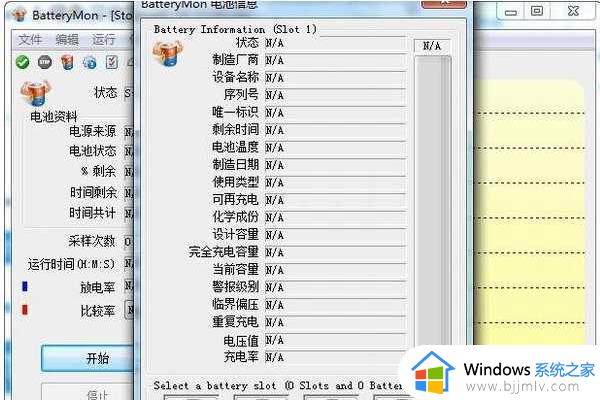600x400 pixels.
Task: Click the % 剩余 label in main window
Action: (98, 171)
